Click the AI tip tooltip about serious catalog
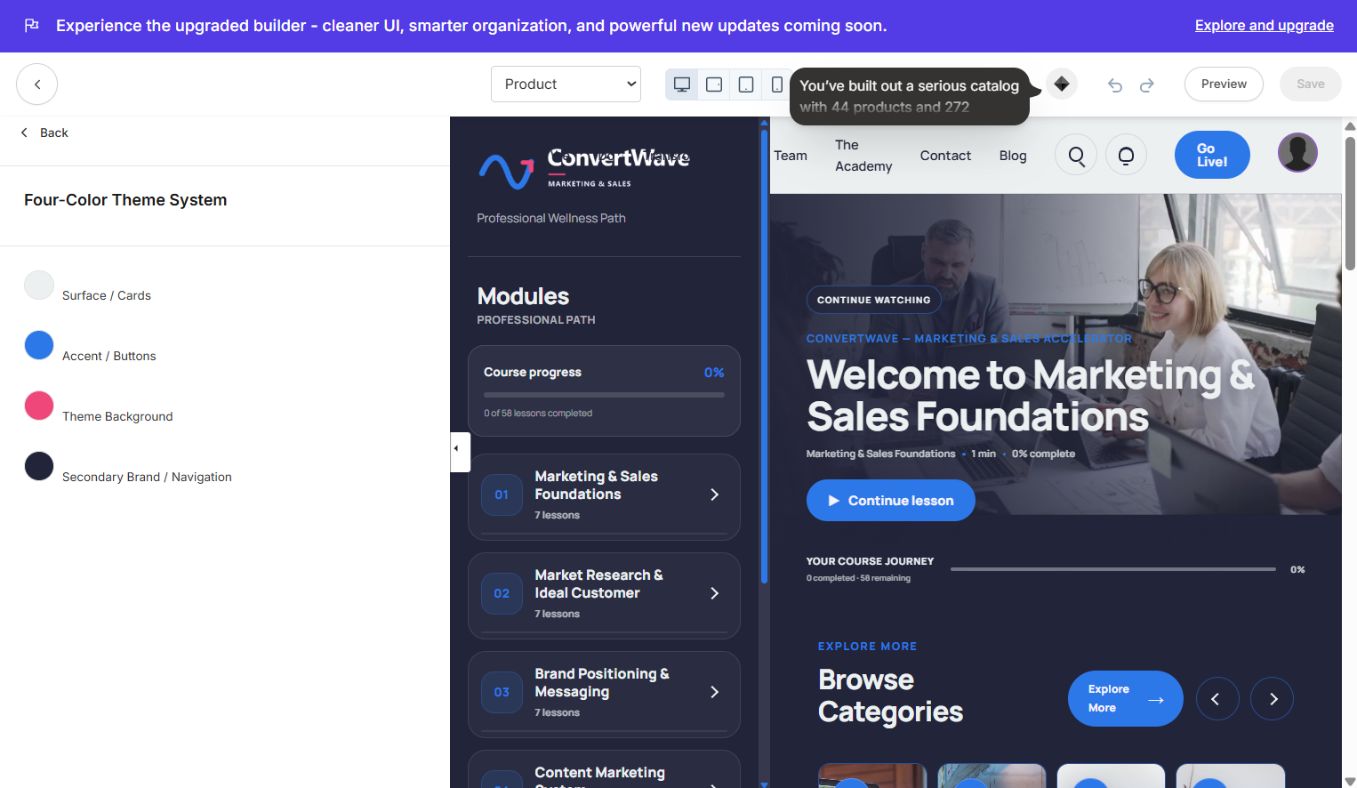 tap(909, 96)
